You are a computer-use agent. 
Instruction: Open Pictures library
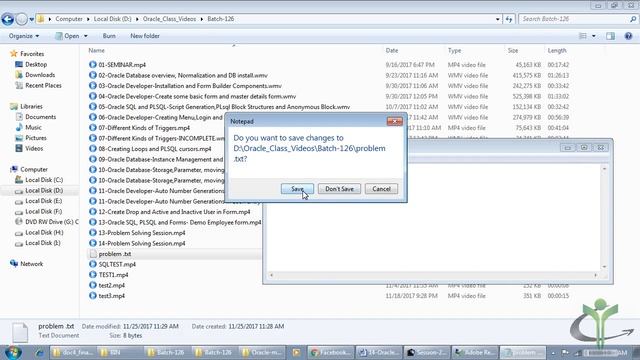(x=36, y=138)
